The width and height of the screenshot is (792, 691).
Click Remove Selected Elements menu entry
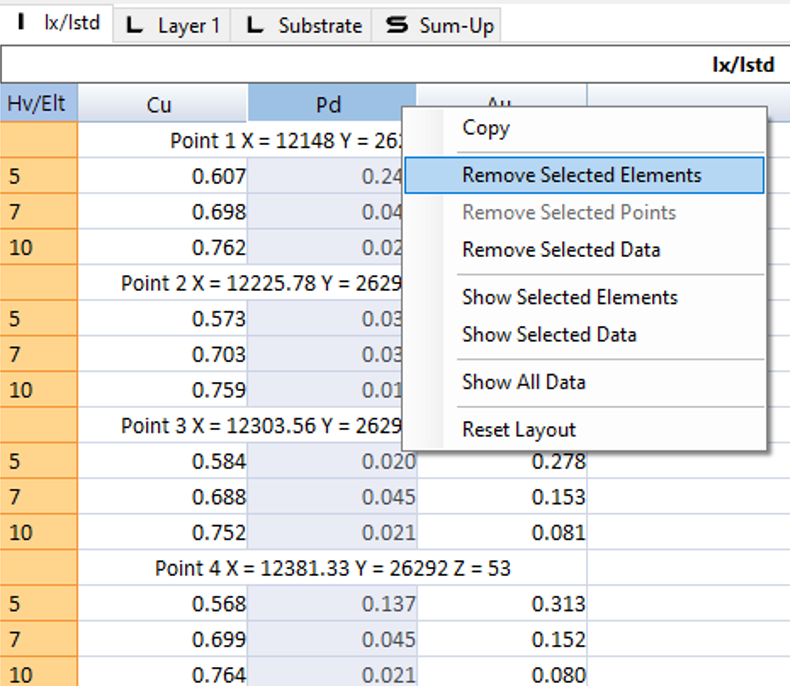pyautogui.click(x=582, y=175)
